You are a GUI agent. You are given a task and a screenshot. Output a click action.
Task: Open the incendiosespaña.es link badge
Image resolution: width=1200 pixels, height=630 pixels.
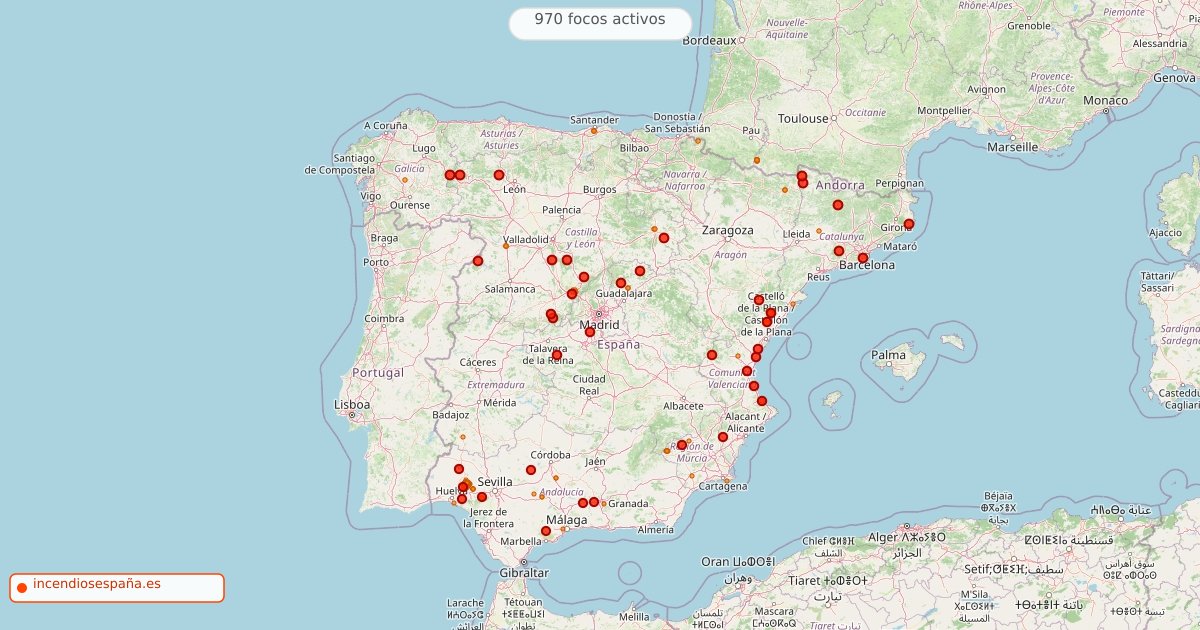[117, 588]
